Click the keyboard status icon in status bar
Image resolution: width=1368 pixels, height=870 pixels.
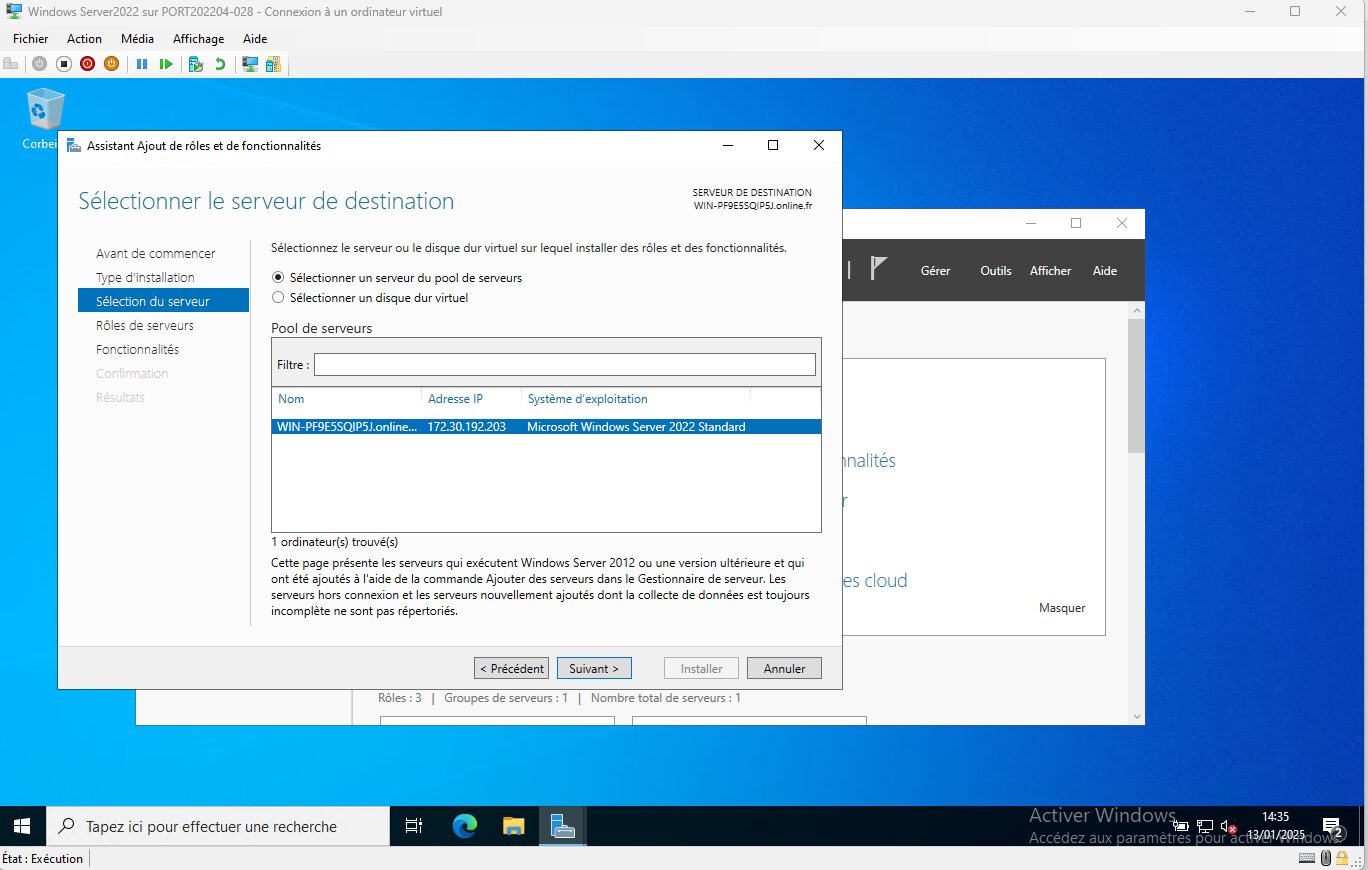1307,858
